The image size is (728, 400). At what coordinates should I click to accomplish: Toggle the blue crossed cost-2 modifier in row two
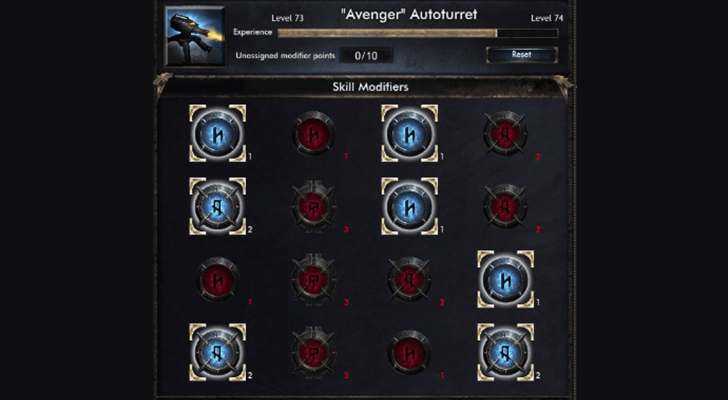tap(217, 206)
